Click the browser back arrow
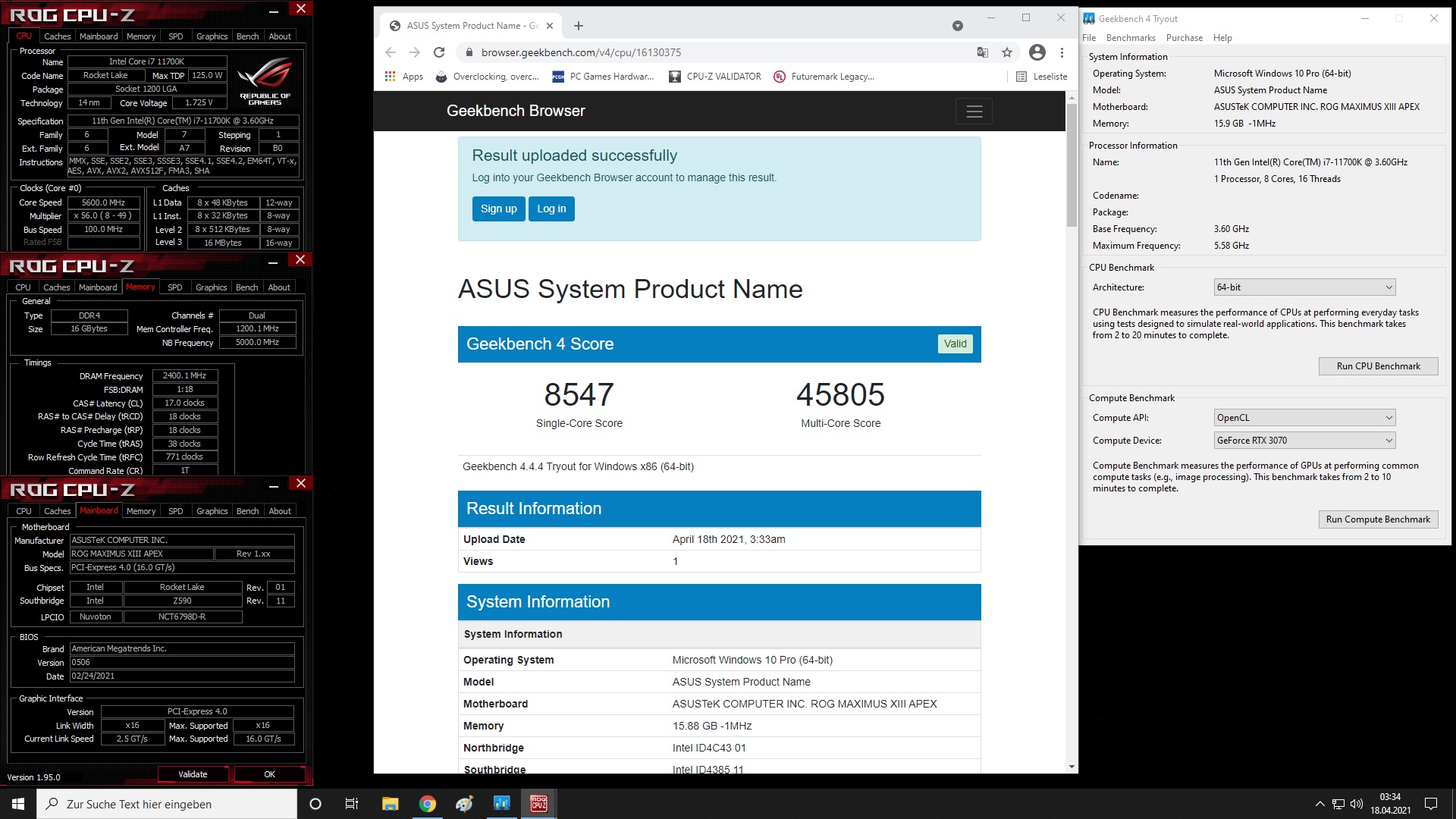The image size is (1456, 819). [x=391, y=52]
